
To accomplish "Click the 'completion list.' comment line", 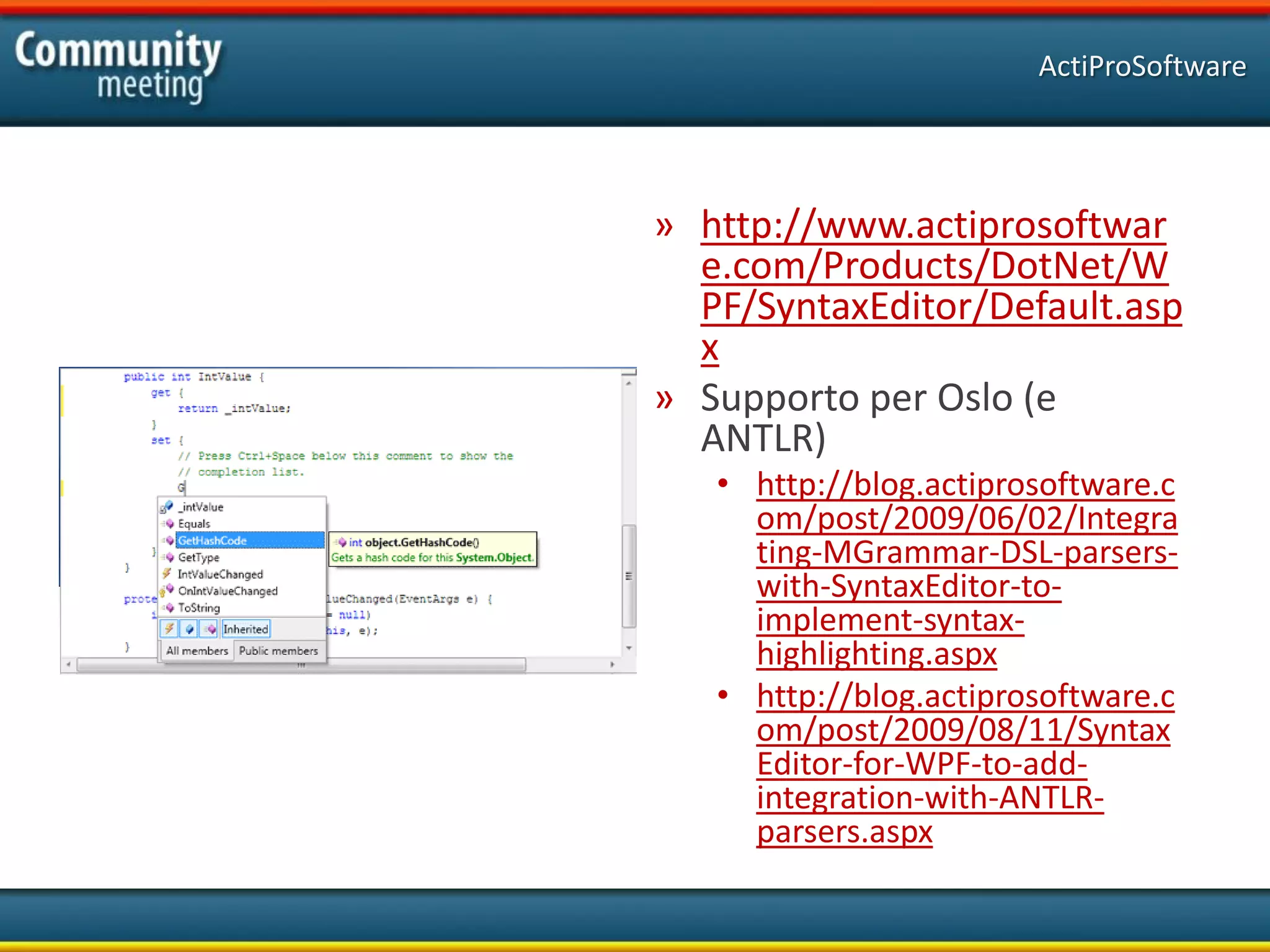I will click(x=241, y=472).
